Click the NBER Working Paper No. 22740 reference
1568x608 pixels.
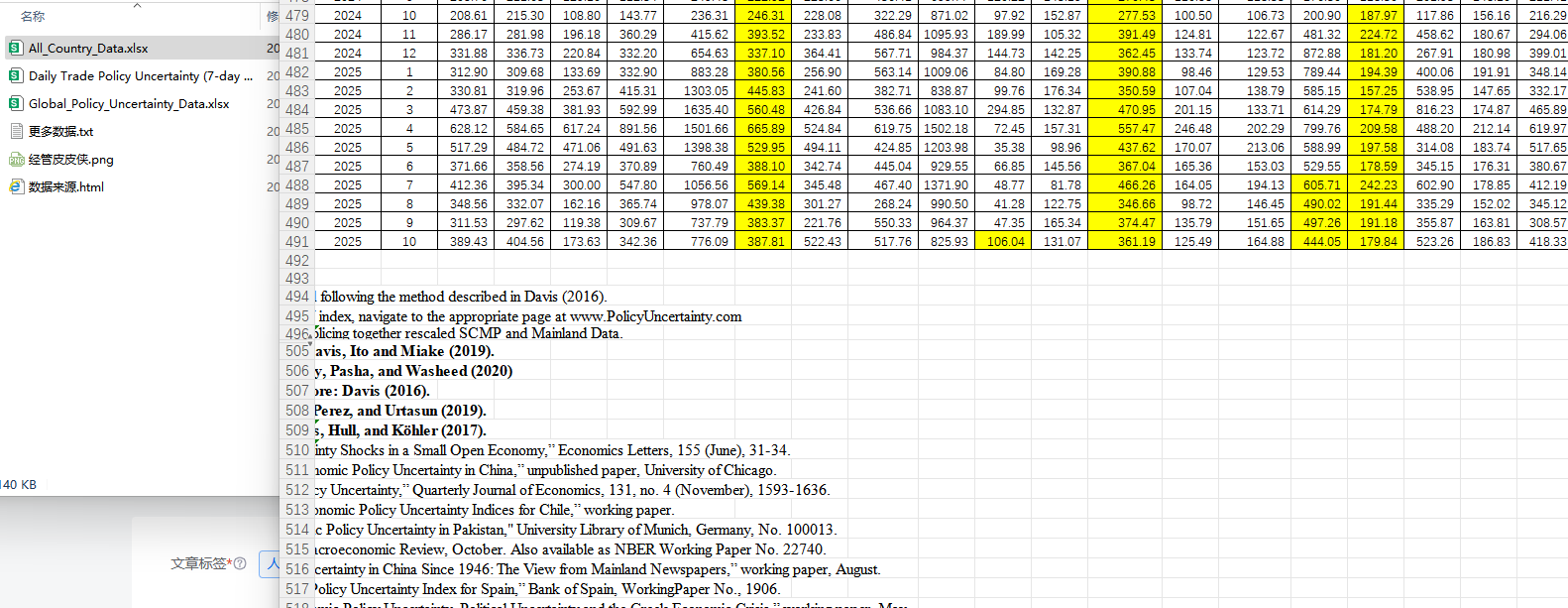point(570,549)
